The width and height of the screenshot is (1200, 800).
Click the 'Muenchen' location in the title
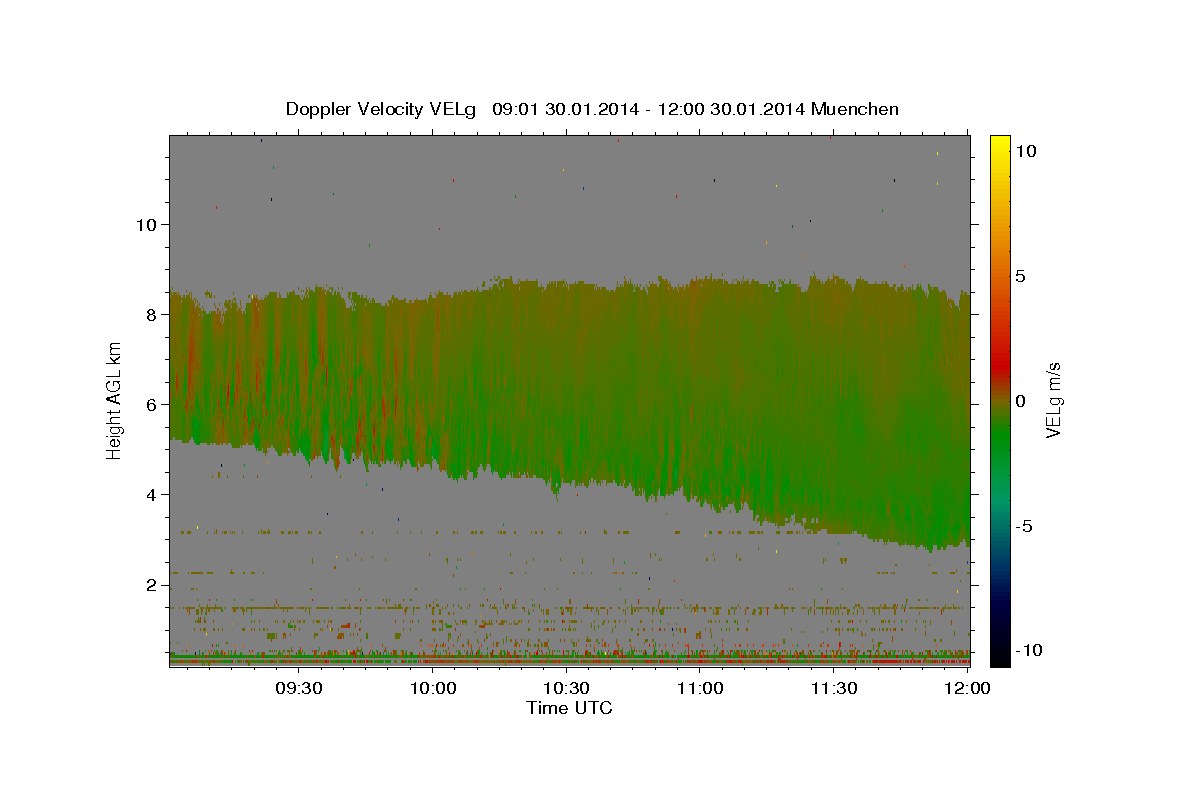coord(855,109)
